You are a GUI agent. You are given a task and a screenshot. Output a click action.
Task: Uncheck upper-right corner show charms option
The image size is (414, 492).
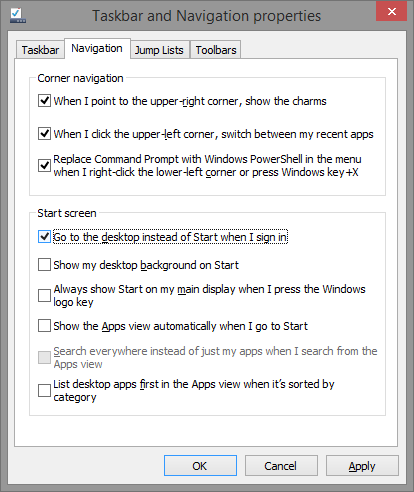coord(44,100)
